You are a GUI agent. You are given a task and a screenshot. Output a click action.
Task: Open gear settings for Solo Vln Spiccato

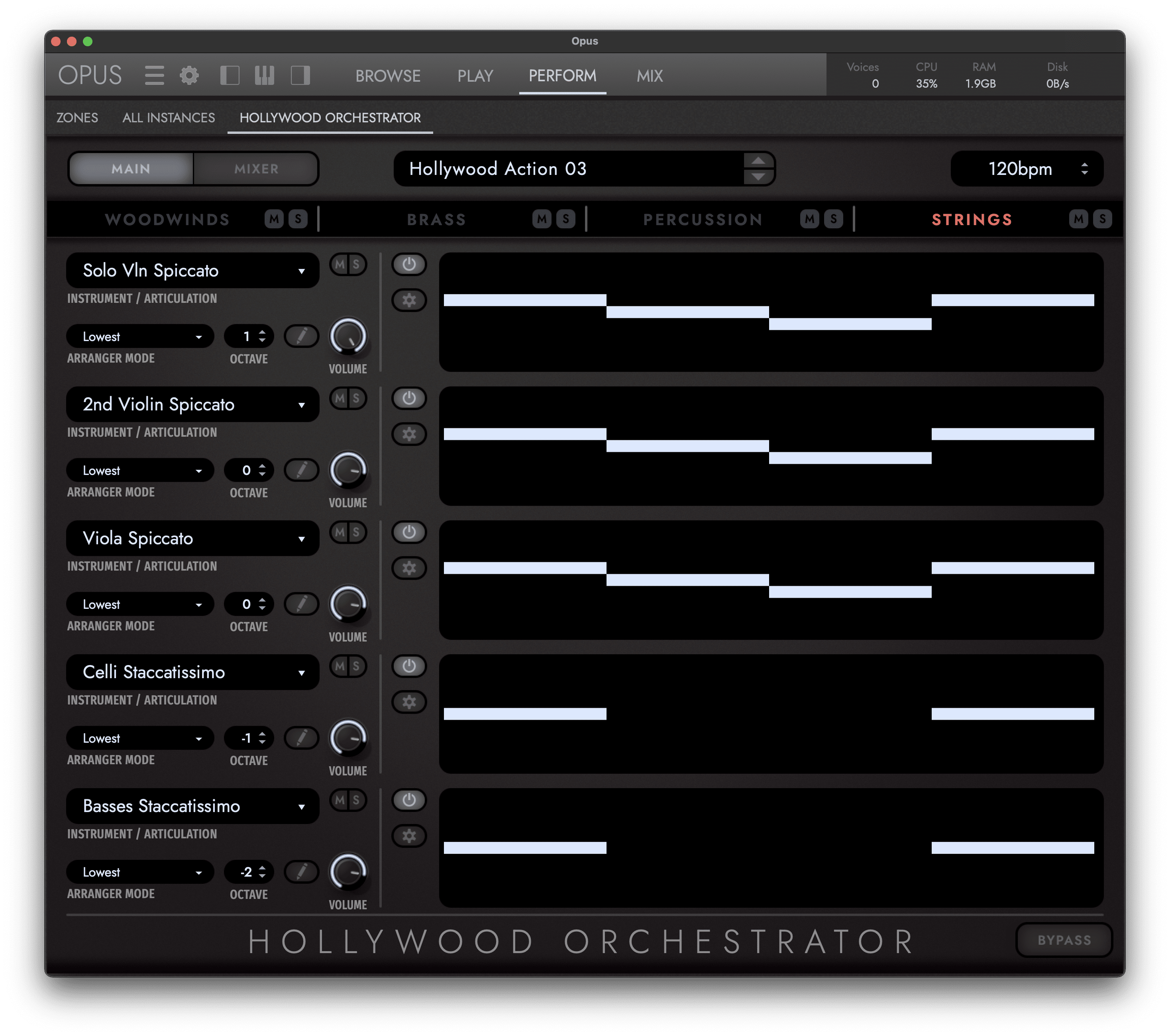click(x=409, y=300)
